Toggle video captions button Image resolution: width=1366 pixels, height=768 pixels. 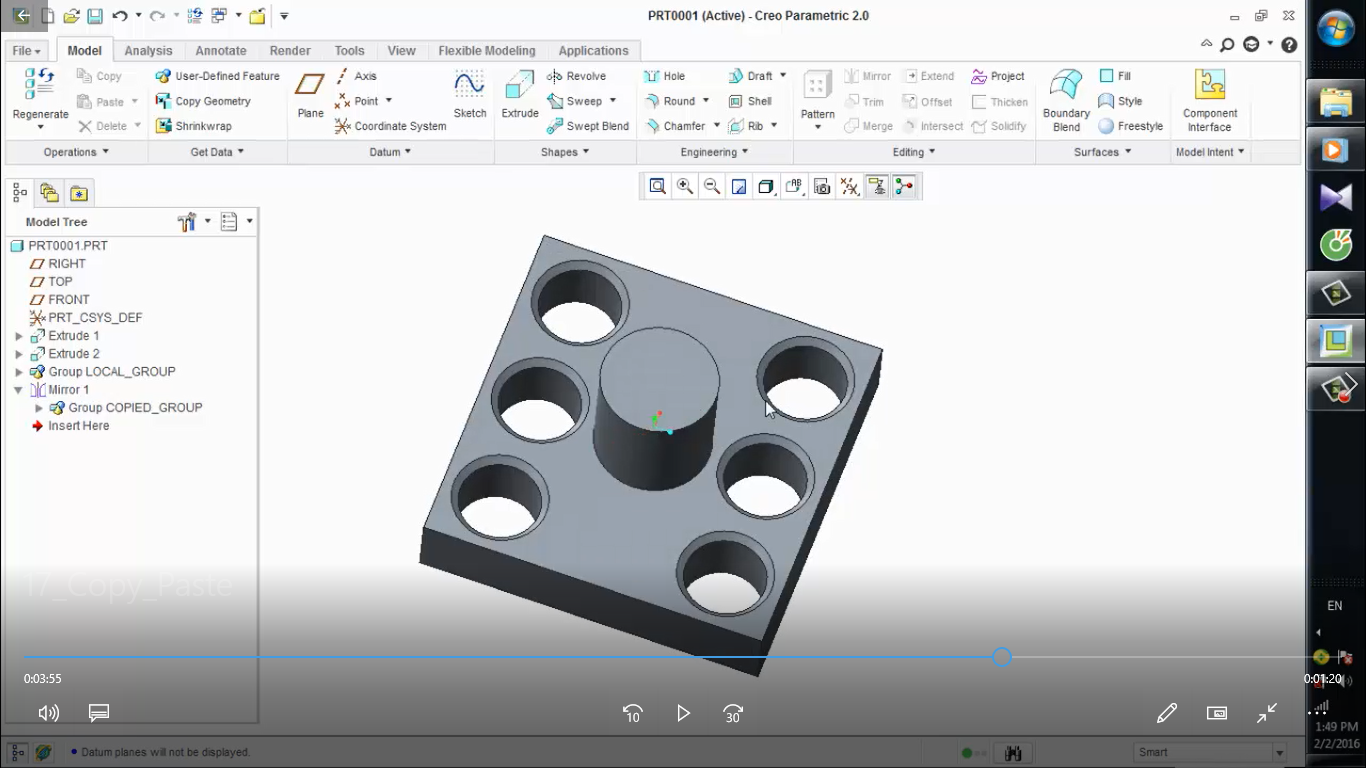98,713
